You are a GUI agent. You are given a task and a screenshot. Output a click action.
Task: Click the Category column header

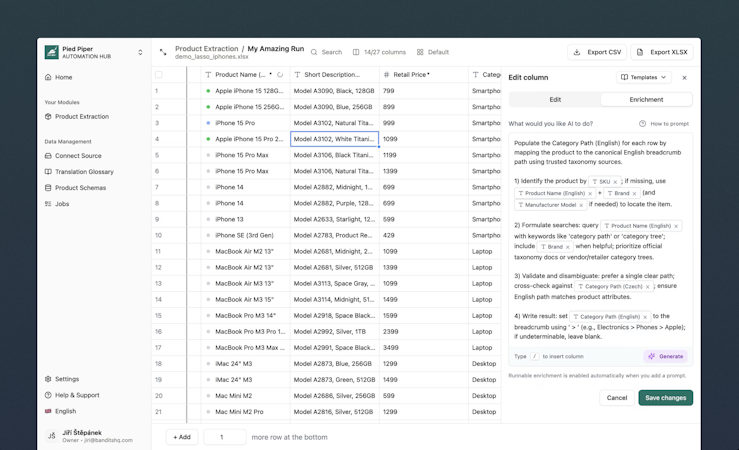[485, 74]
